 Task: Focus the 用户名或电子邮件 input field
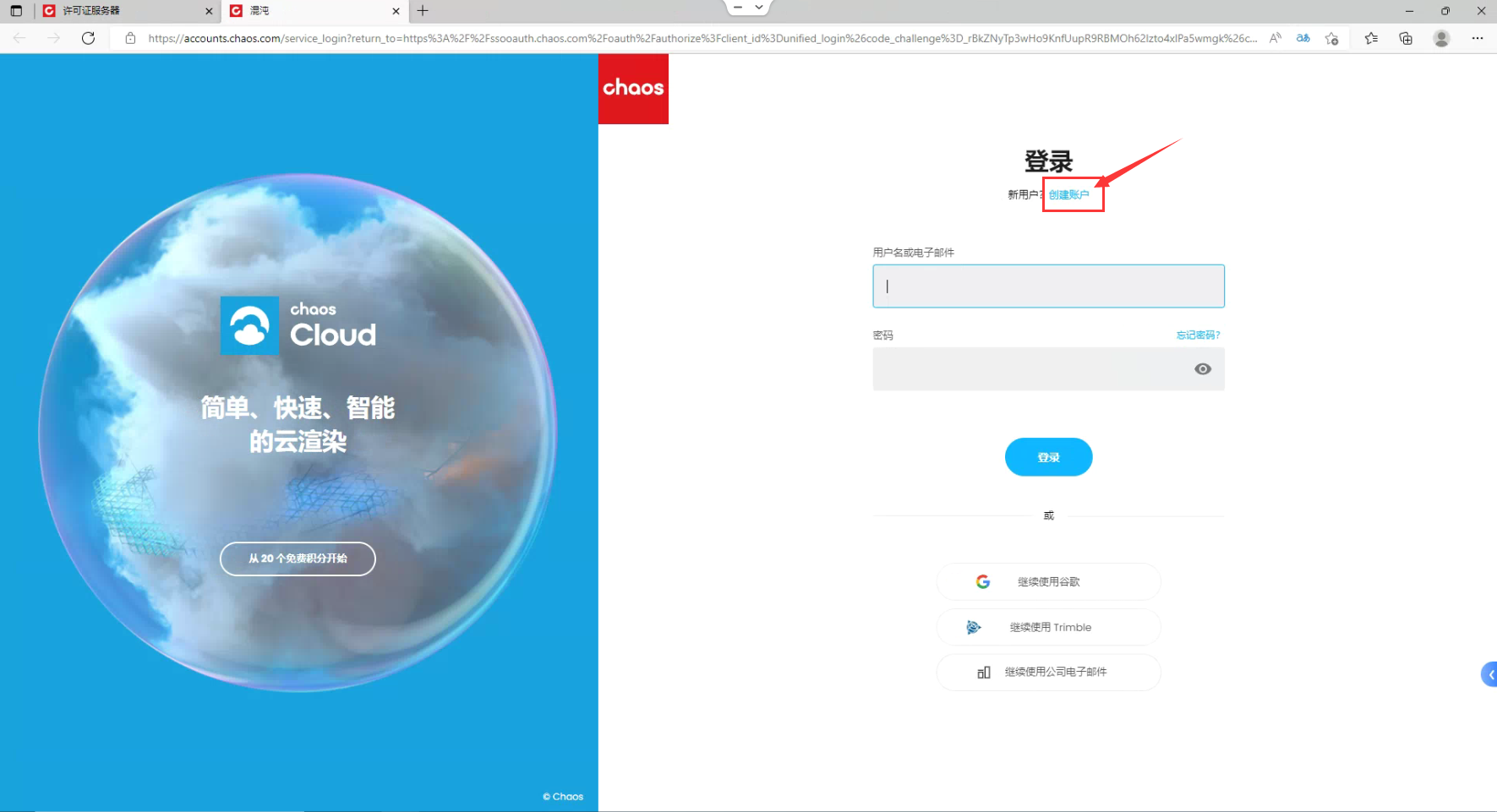tap(1048, 286)
